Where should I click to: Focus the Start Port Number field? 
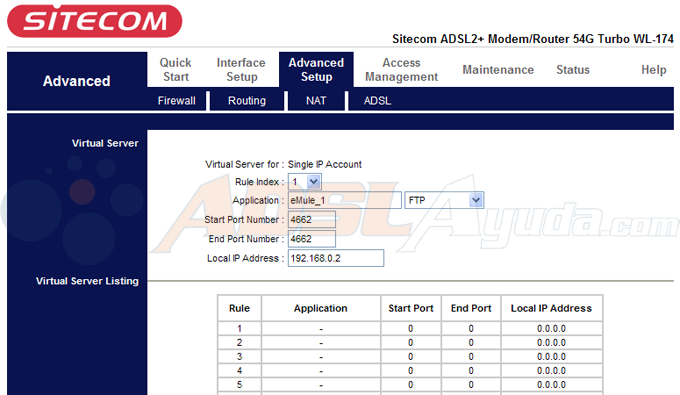[312, 219]
